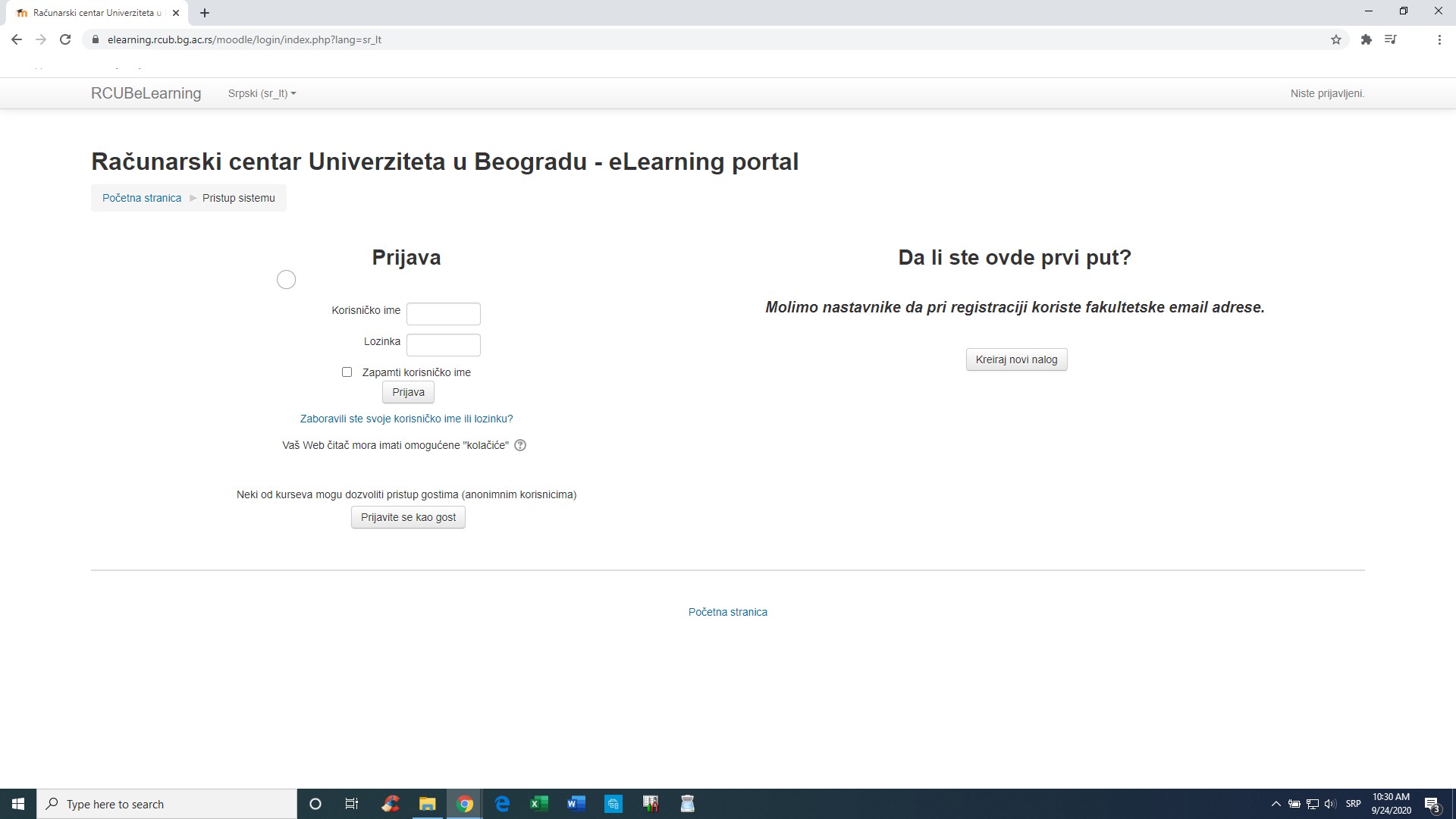This screenshot has height=819, width=1456.
Task: Focus the Lozinka password field
Action: point(444,344)
